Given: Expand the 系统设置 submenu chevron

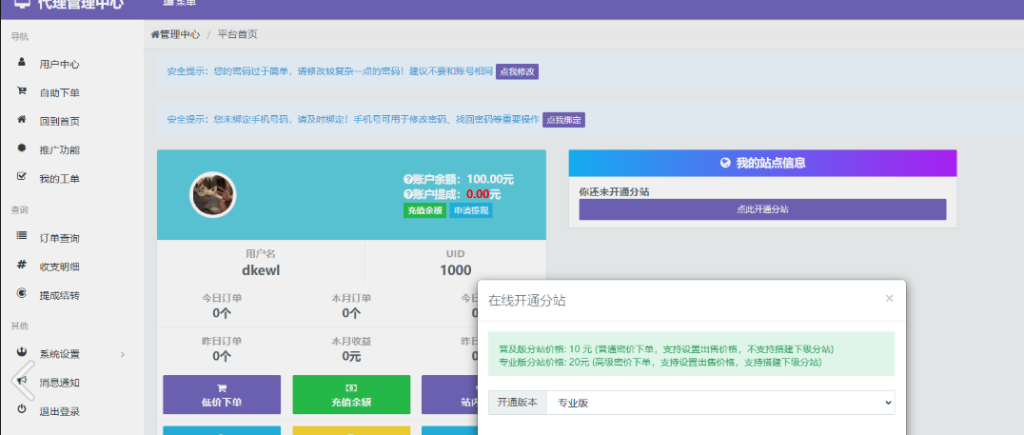Looking at the screenshot, I should (123, 354).
